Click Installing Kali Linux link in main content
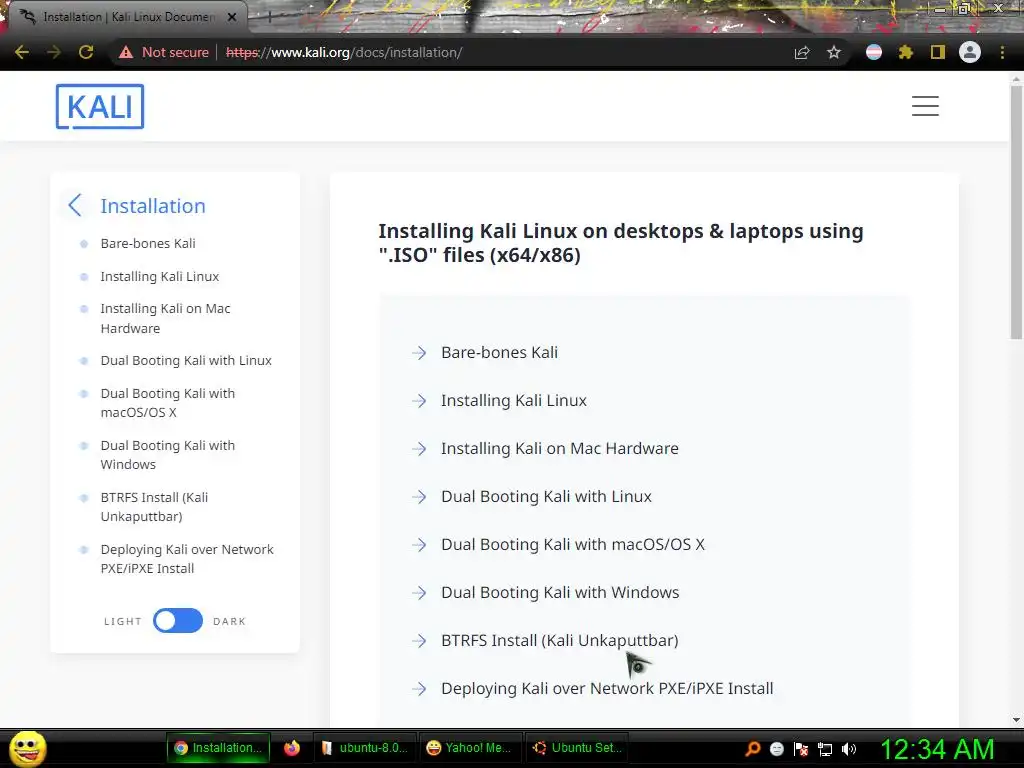The image size is (1024, 768). point(514,400)
